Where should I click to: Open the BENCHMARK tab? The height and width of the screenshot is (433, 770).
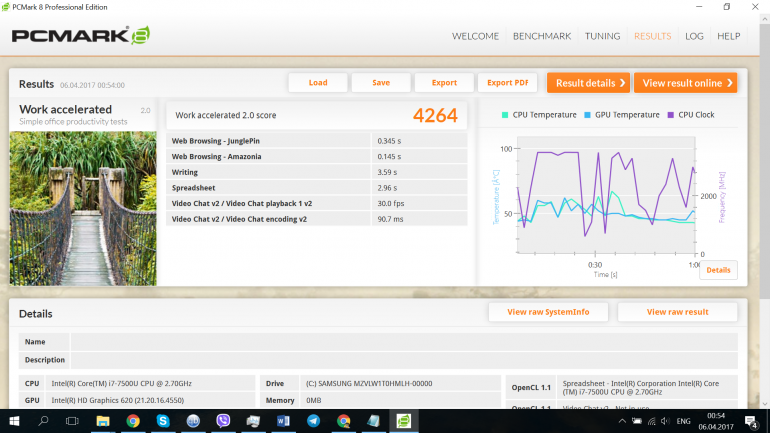(542, 36)
